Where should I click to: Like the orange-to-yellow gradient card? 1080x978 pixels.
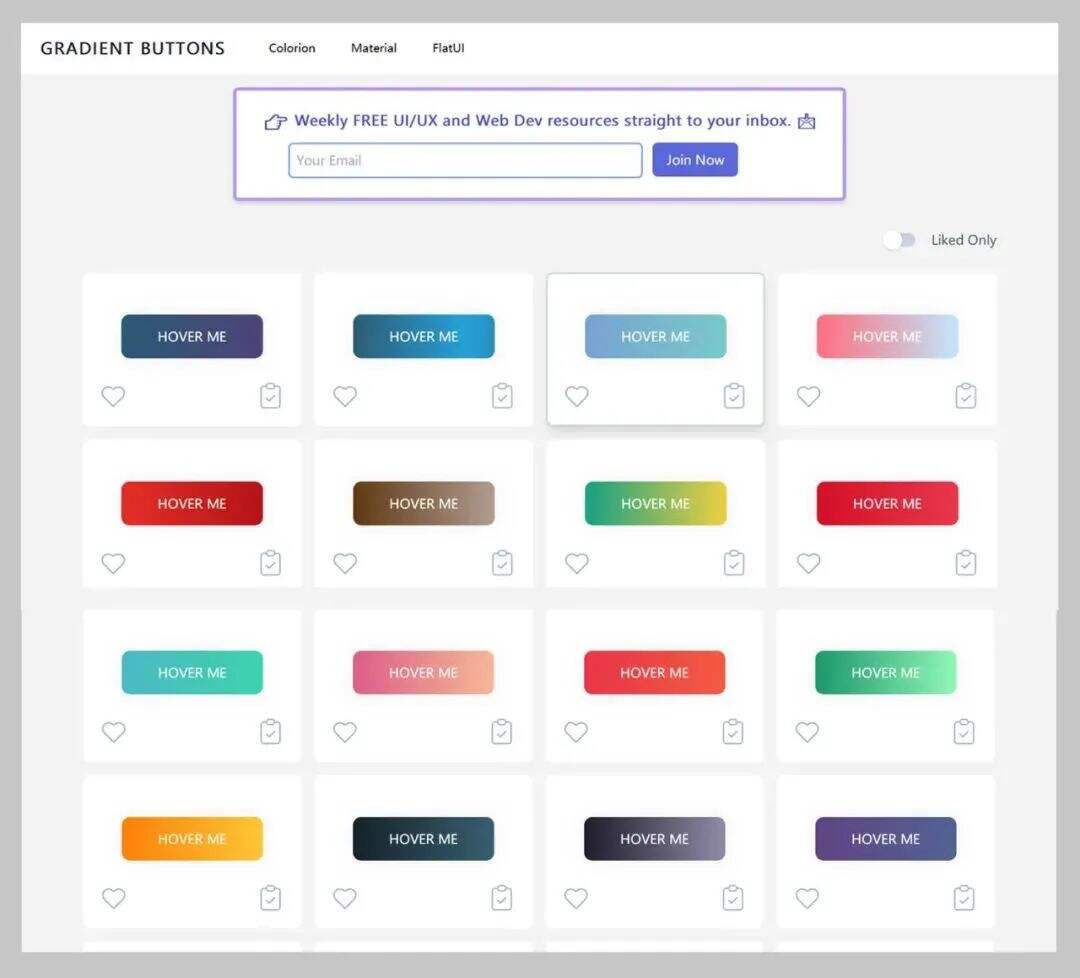tap(114, 898)
